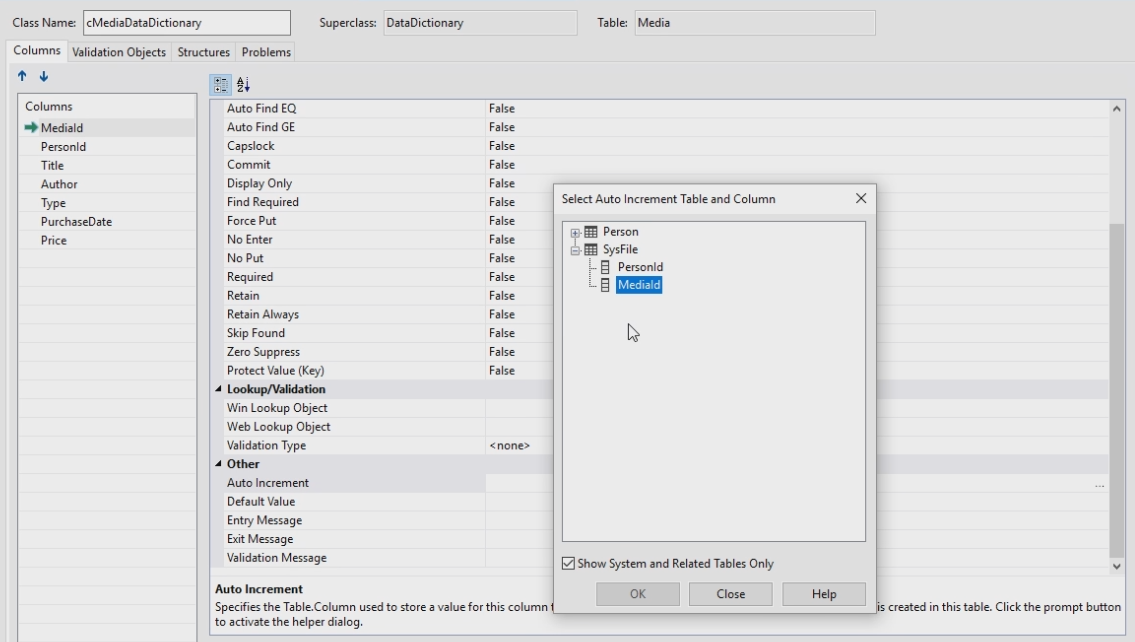Collapse the SysFile table node

click(575, 250)
